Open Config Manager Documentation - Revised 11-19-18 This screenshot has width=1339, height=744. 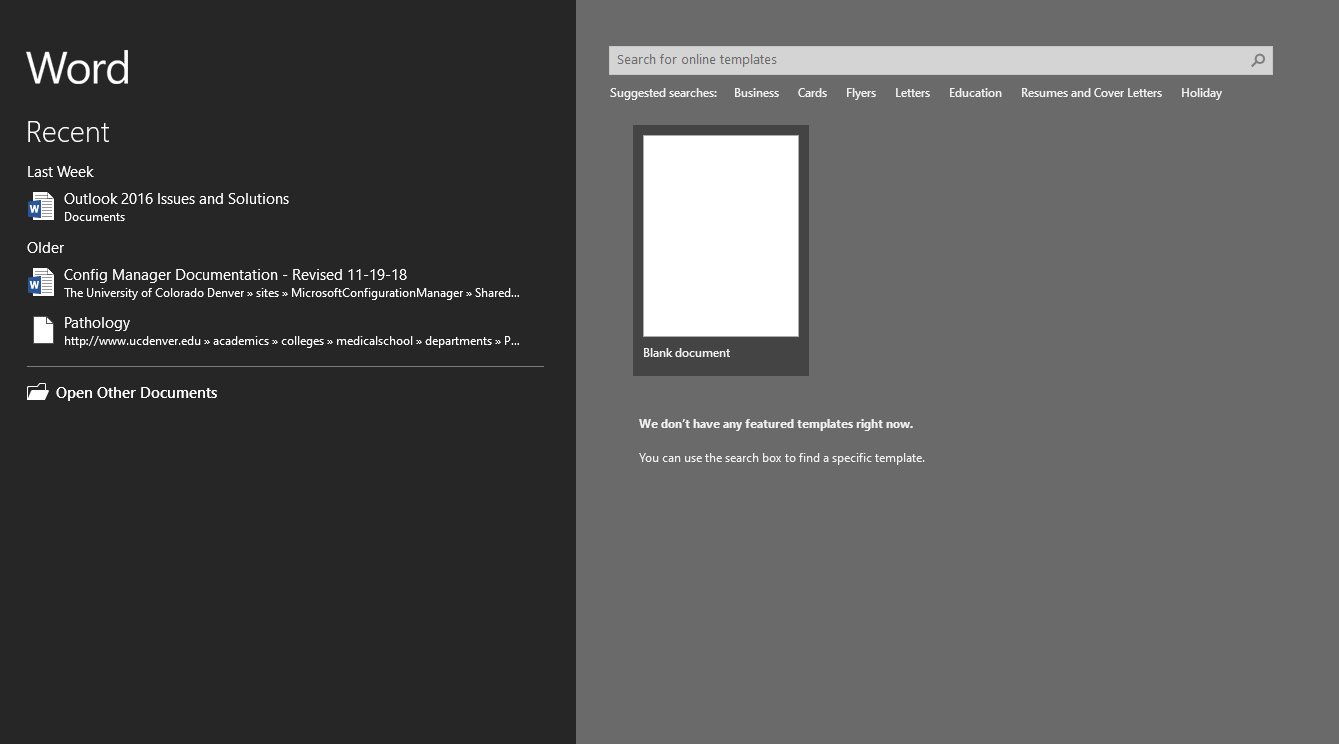235,275
